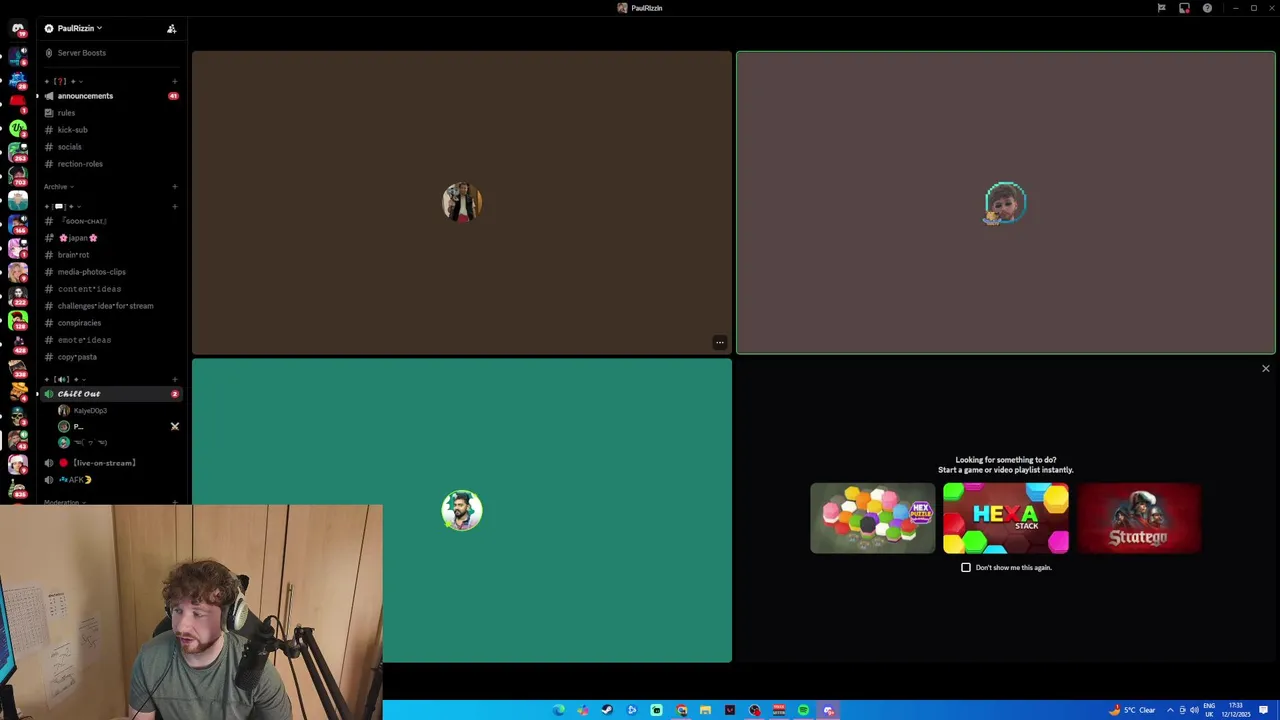1280x720 pixels.
Task: Launch the Stratego activity
Action: [1138, 518]
